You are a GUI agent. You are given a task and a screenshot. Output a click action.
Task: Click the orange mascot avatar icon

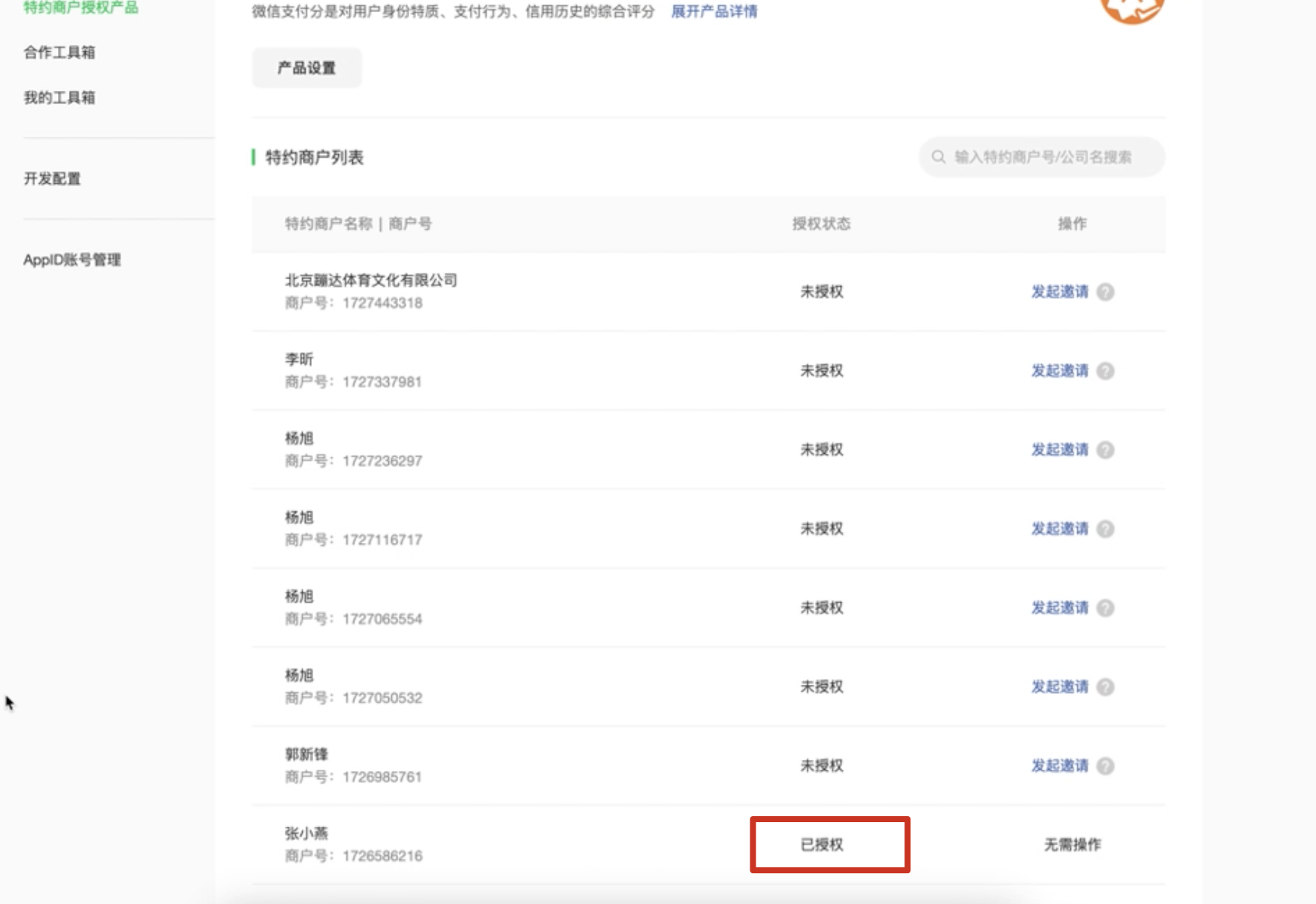tap(1132, 9)
